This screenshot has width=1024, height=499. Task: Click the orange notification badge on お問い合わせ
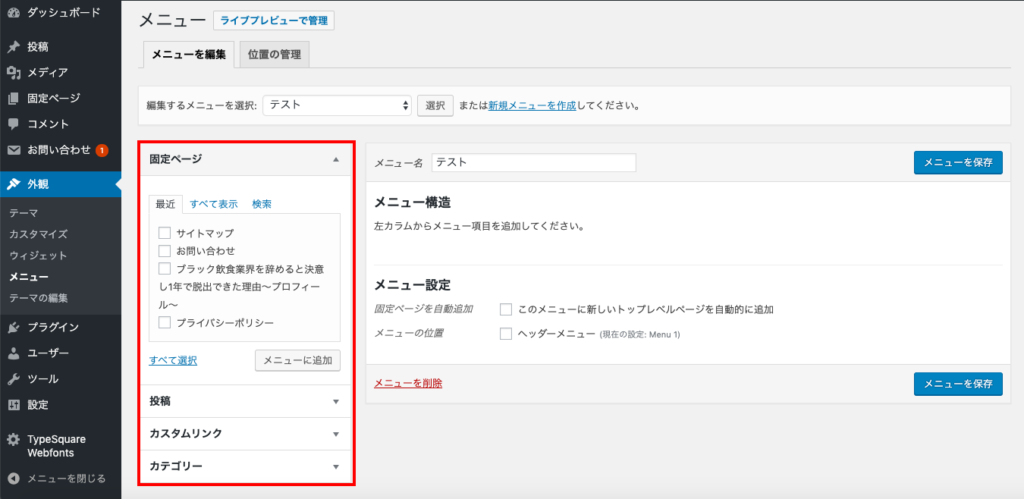(102, 150)
